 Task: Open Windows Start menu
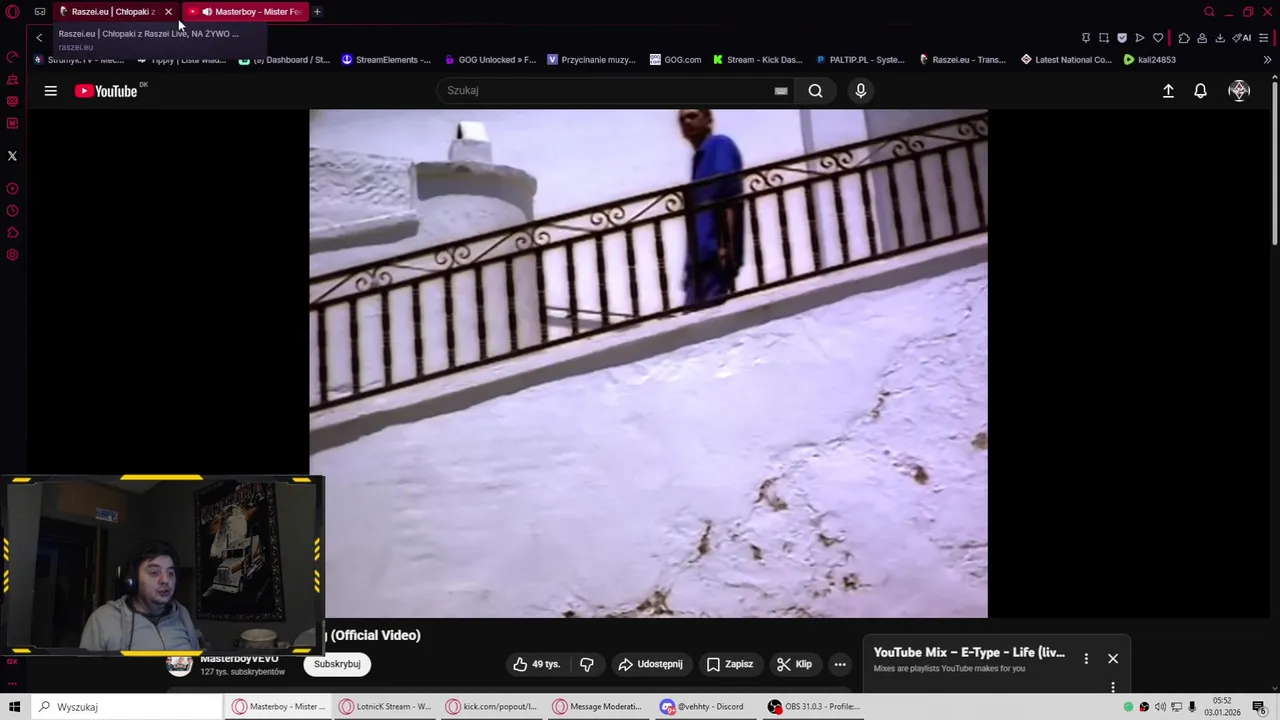14,707
